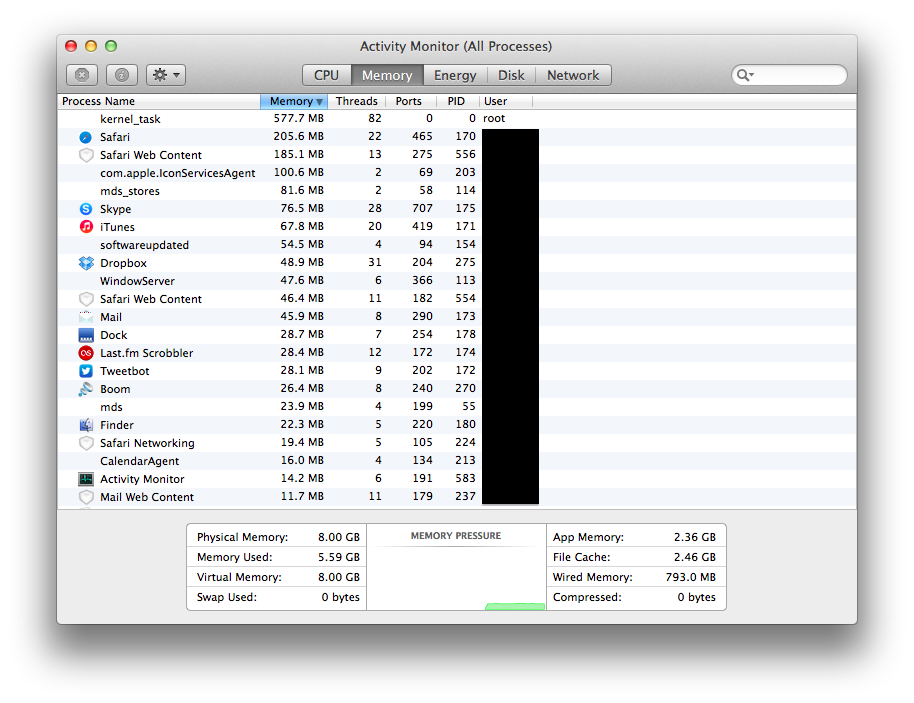Screen dimensions: 914x703
Task: Sort by the User column header
Action: pos(505,101)
